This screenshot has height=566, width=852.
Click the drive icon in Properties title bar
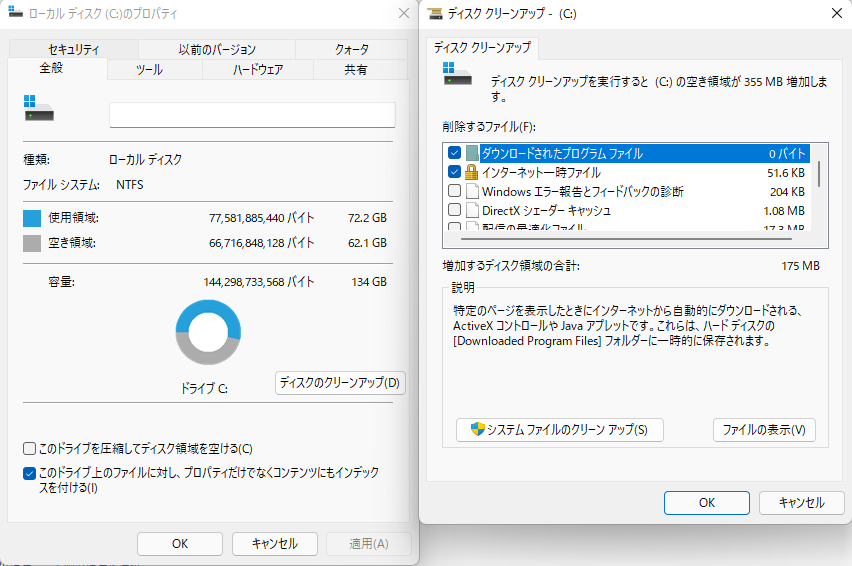[15, 11]
